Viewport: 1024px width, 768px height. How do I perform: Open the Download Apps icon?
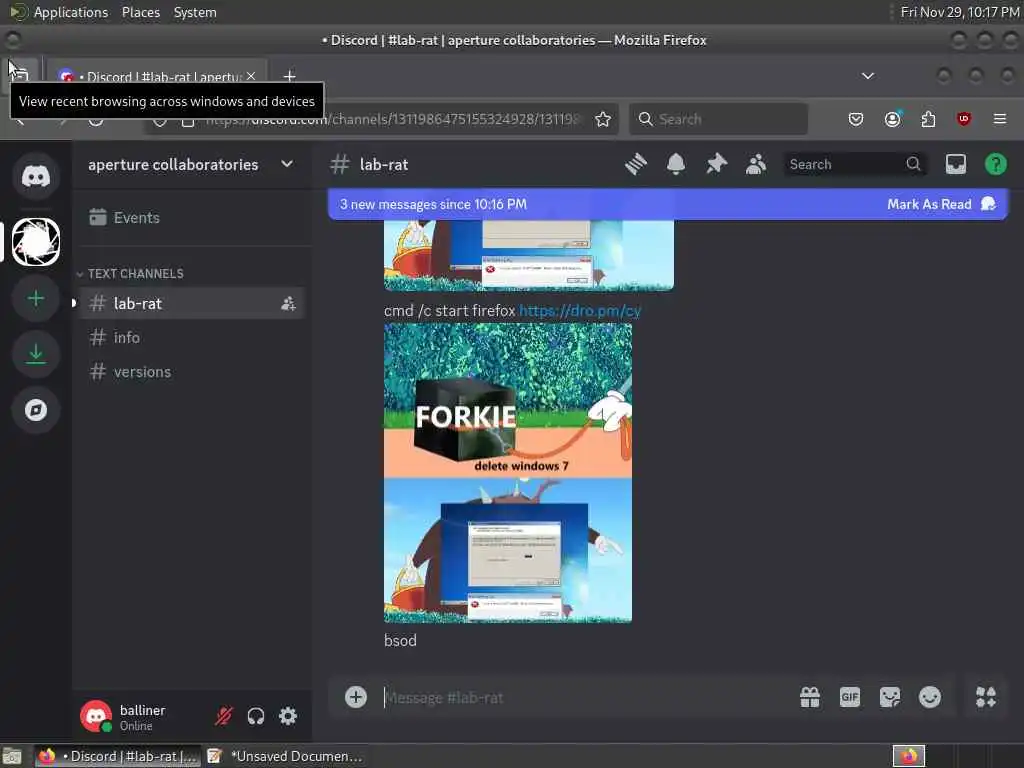tap(36, 354)
